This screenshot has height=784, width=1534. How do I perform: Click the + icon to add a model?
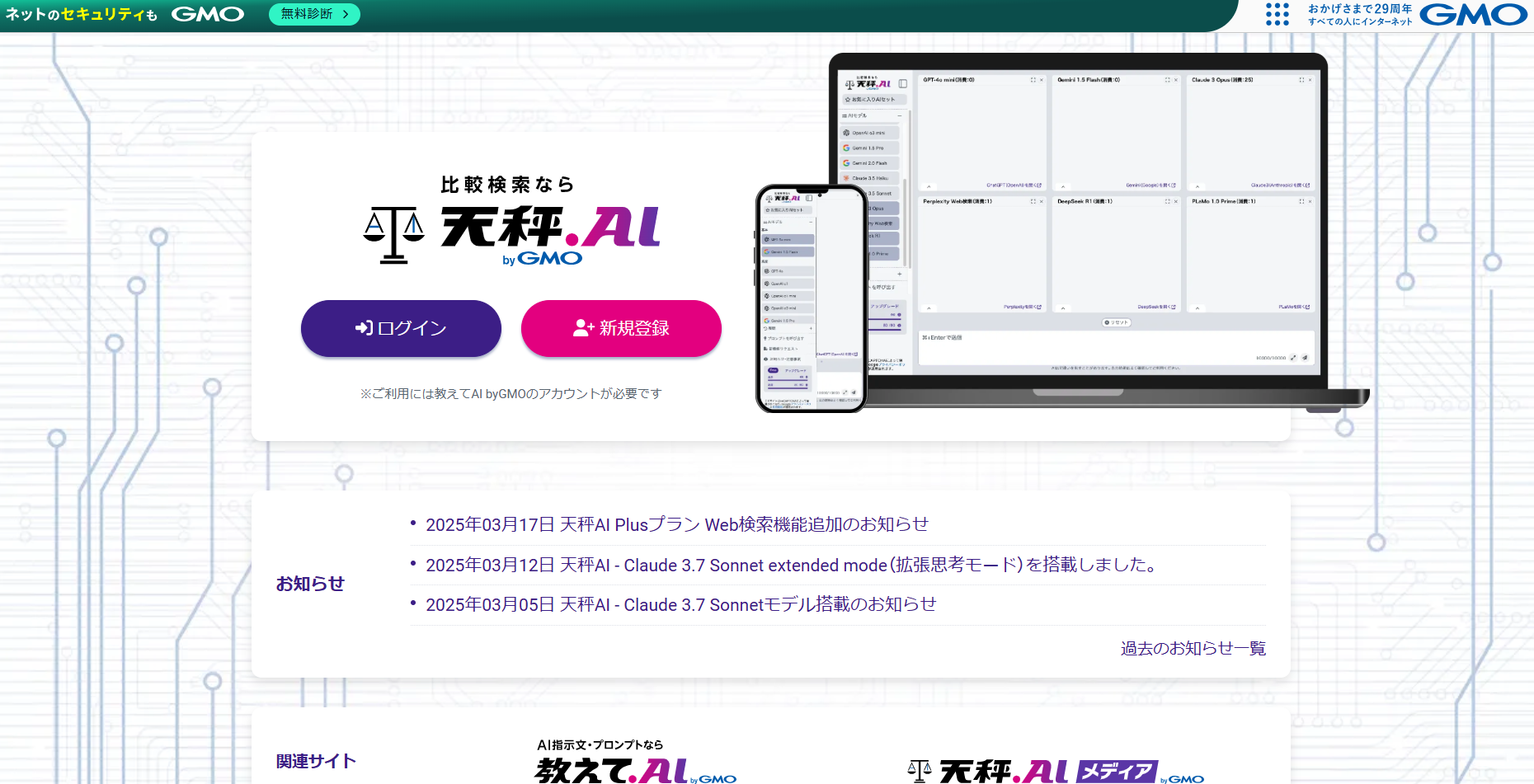(x=899, y=274)
